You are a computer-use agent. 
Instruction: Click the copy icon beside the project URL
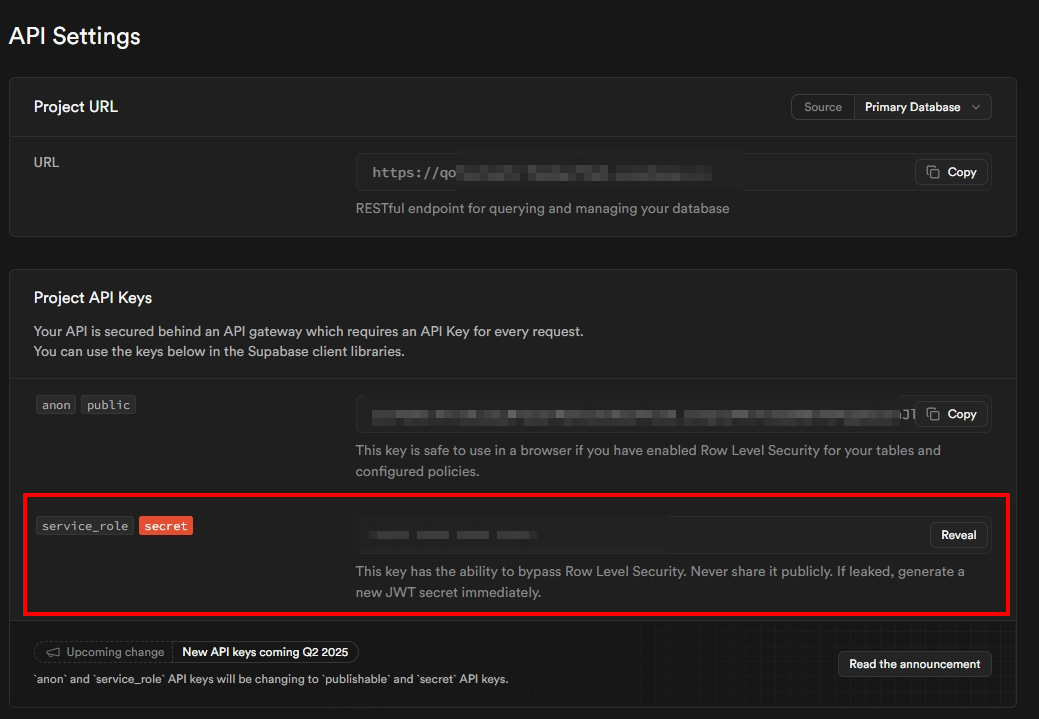click(933, 172)
